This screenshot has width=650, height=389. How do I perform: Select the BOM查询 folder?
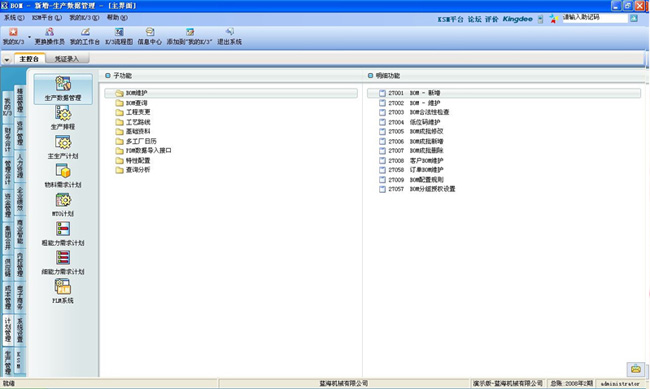click(x=131, y=103)
